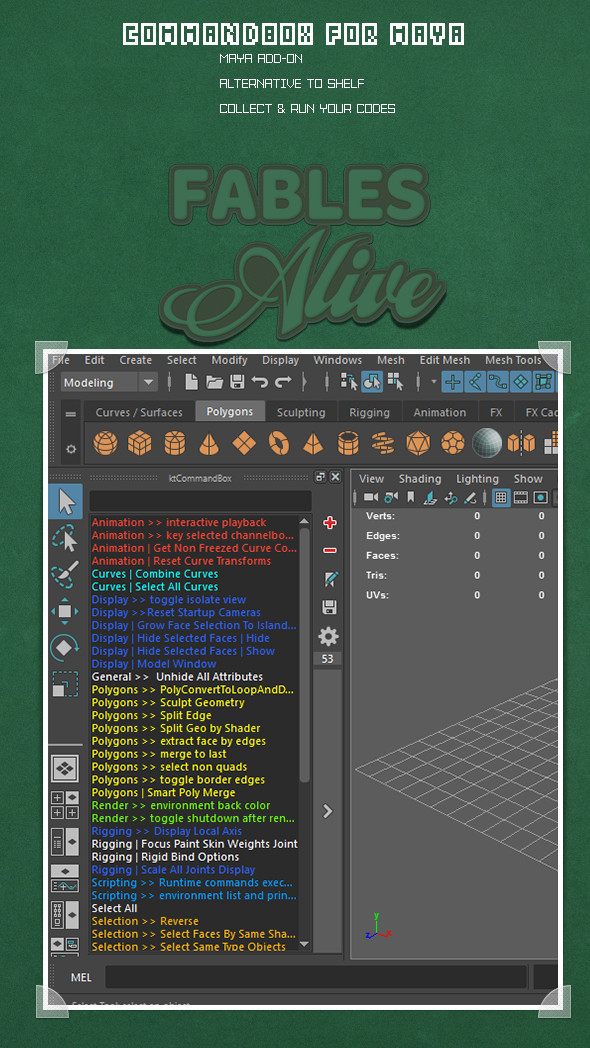Create a soccer ball polygon from the shelf
590x1048 pixels.
[452, 442]
